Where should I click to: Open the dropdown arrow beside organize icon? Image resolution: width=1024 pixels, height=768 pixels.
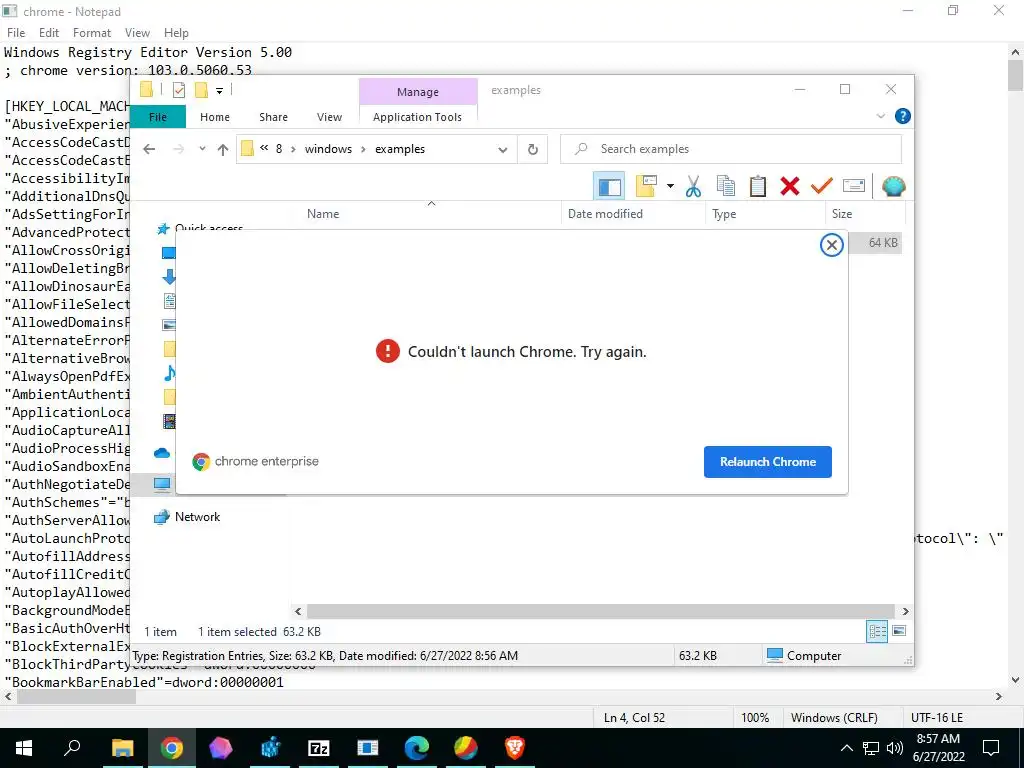click(670, 186)
